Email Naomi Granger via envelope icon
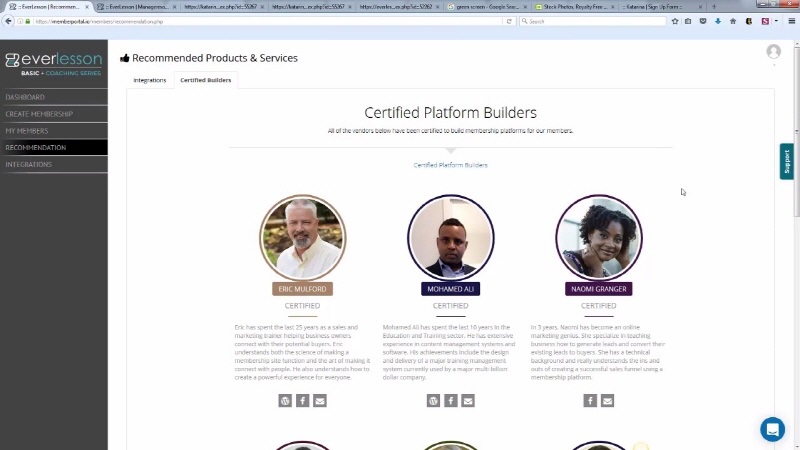The image size is (800, 450). click(607, 401)
